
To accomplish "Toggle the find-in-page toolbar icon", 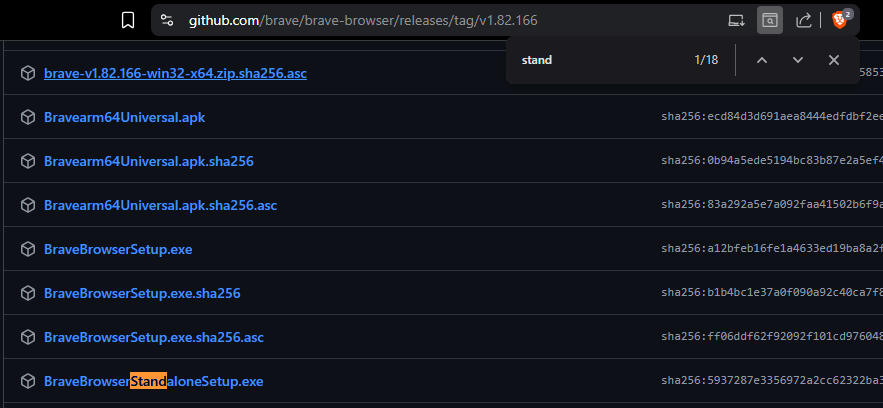I will point(770,21).
